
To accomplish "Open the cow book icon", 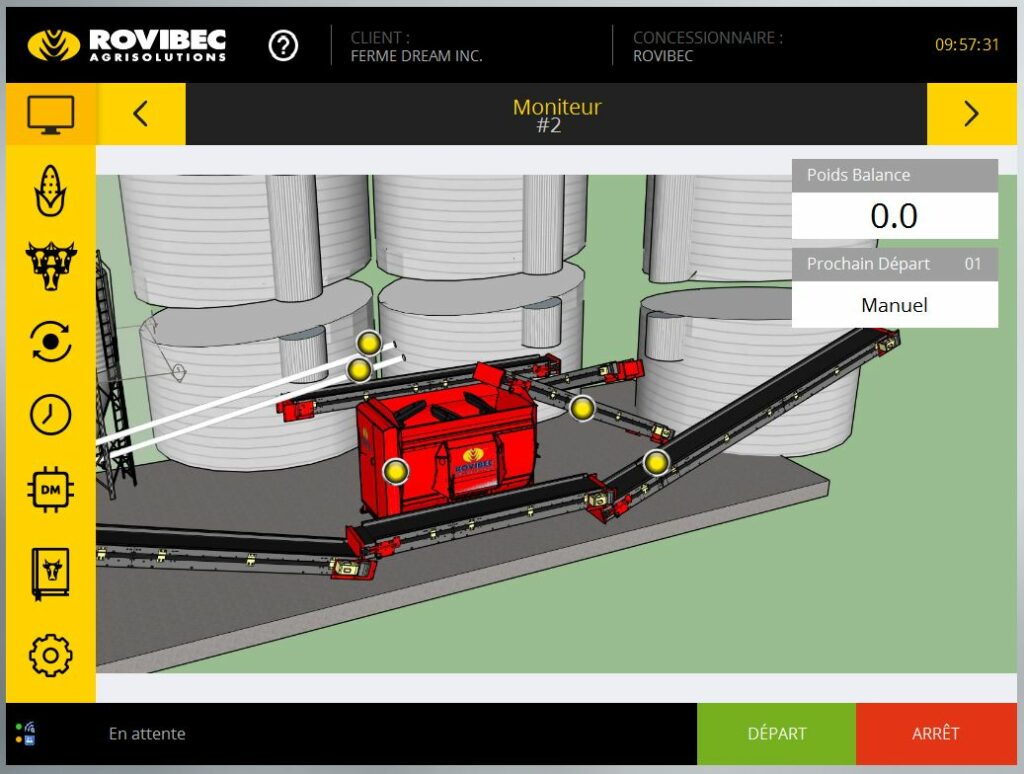I will point(50,573).
